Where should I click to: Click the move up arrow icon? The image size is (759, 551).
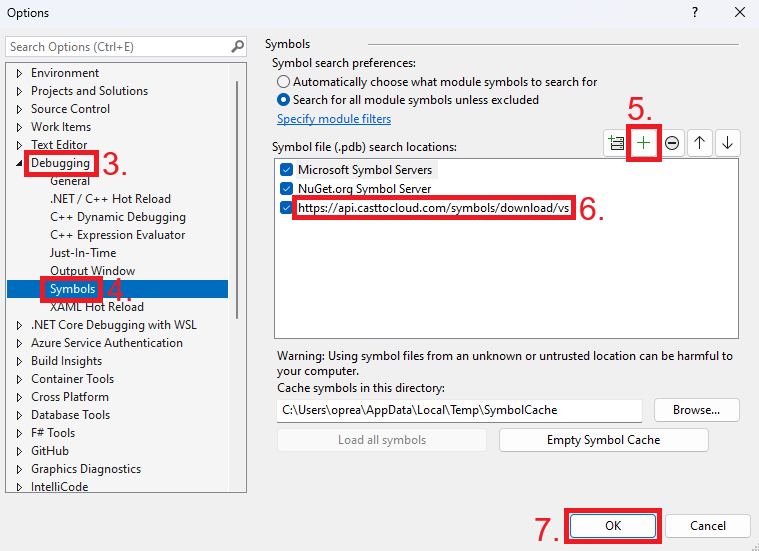click(x=700, y=143)
